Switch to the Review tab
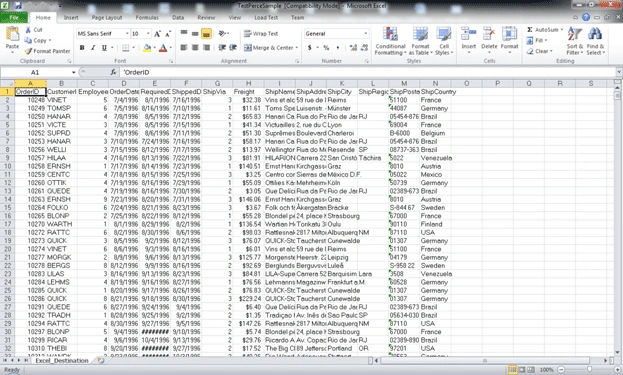This screenshot has width=623, height=375. tap(206, 17)
